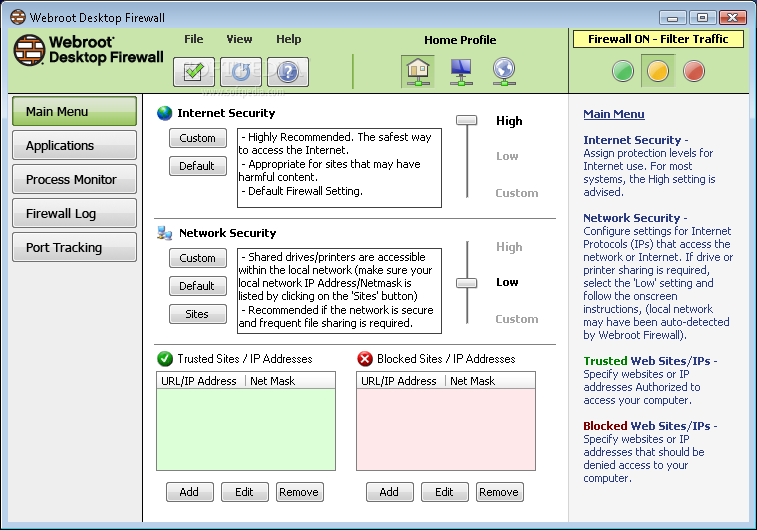Click the blue refresh arrow toolbar icon
Viewport: 757px width, 530px height.
(241, 72)
